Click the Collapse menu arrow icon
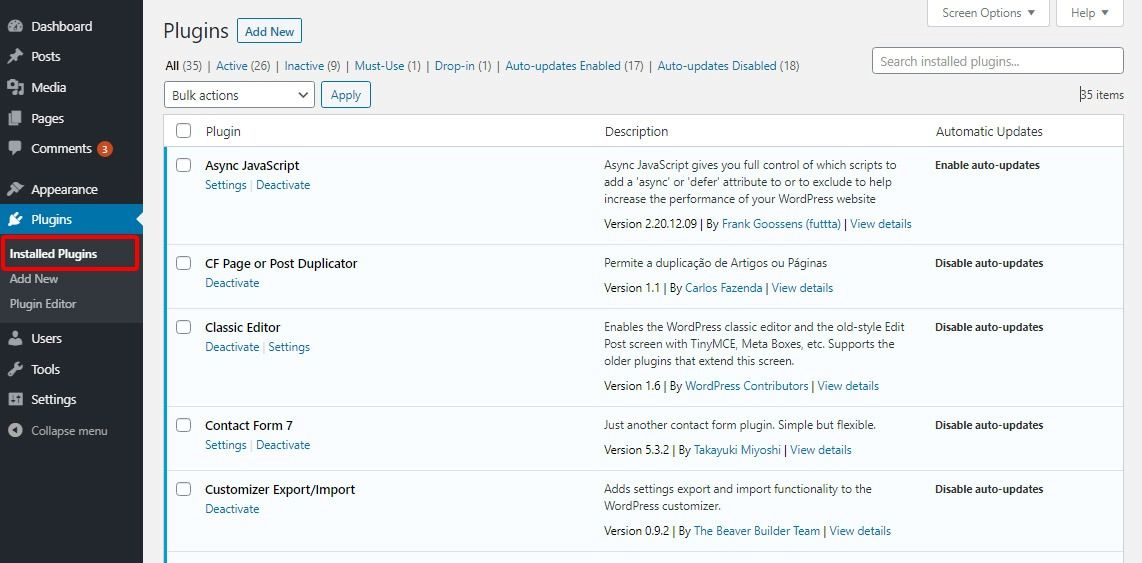 [x=15, y=430]
